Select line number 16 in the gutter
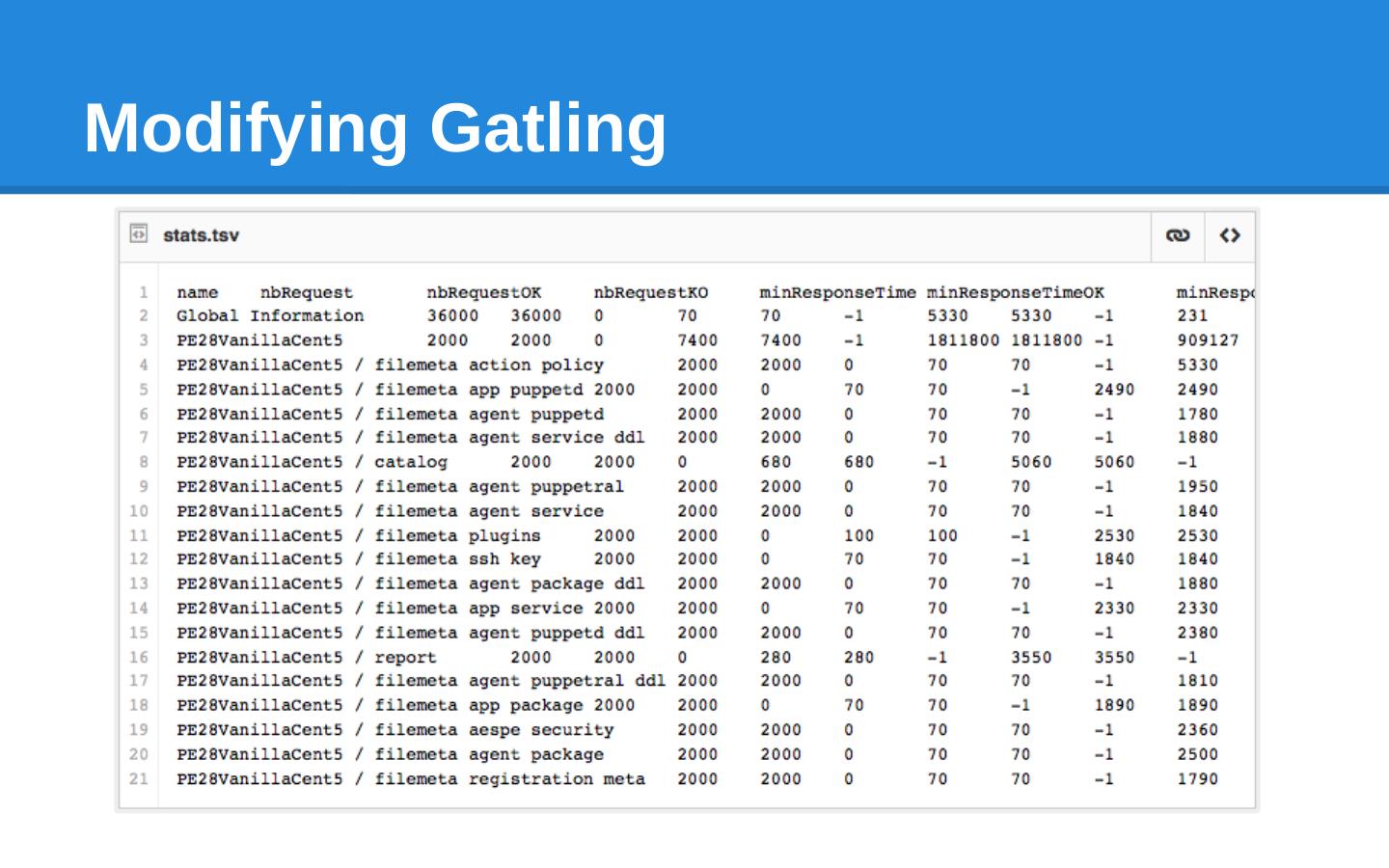1389x868 pixels. (x=139, y=657)
